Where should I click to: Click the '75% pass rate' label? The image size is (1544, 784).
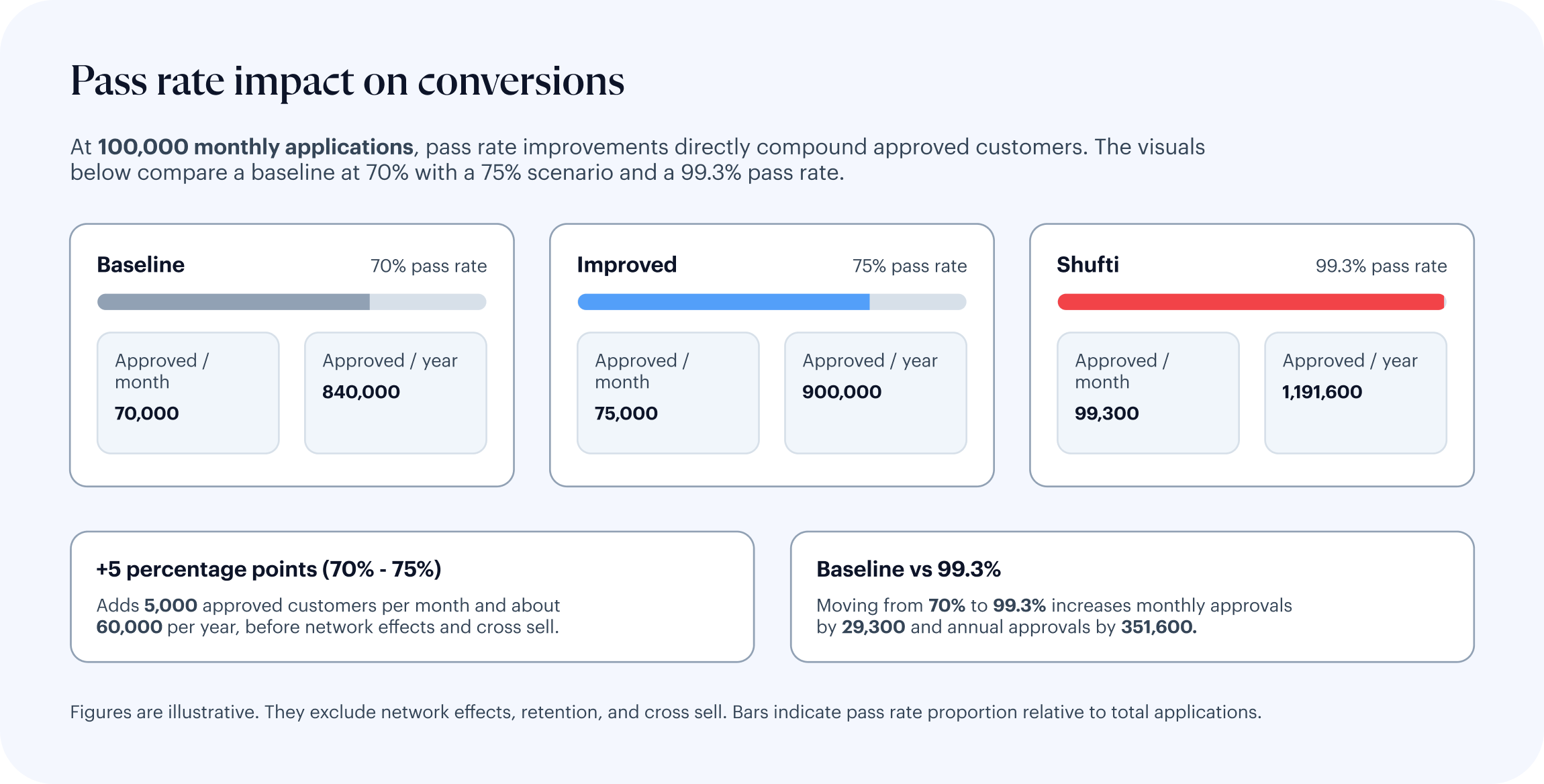pos(909,266)
